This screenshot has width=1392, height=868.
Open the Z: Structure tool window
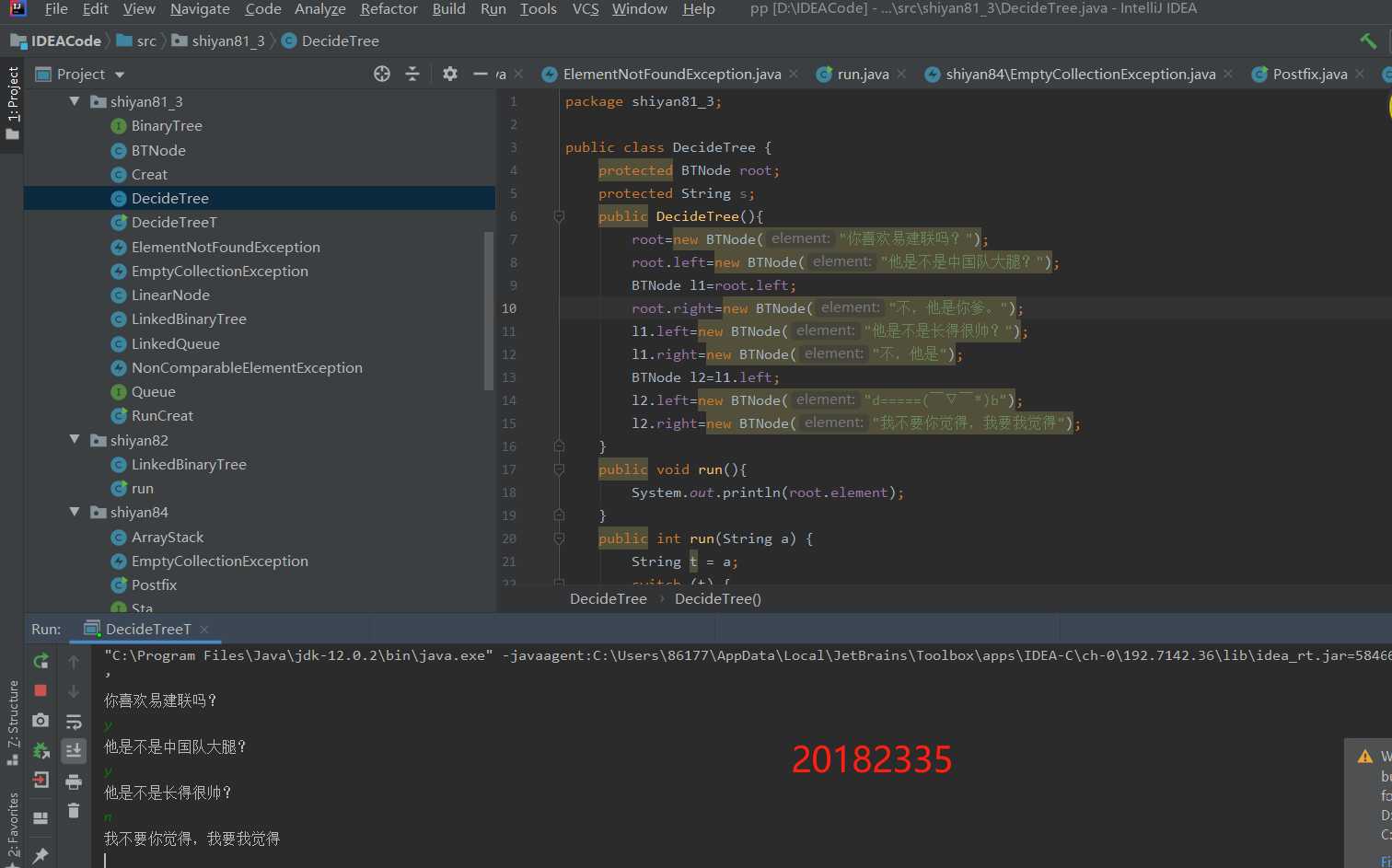[x=12, y=723]
